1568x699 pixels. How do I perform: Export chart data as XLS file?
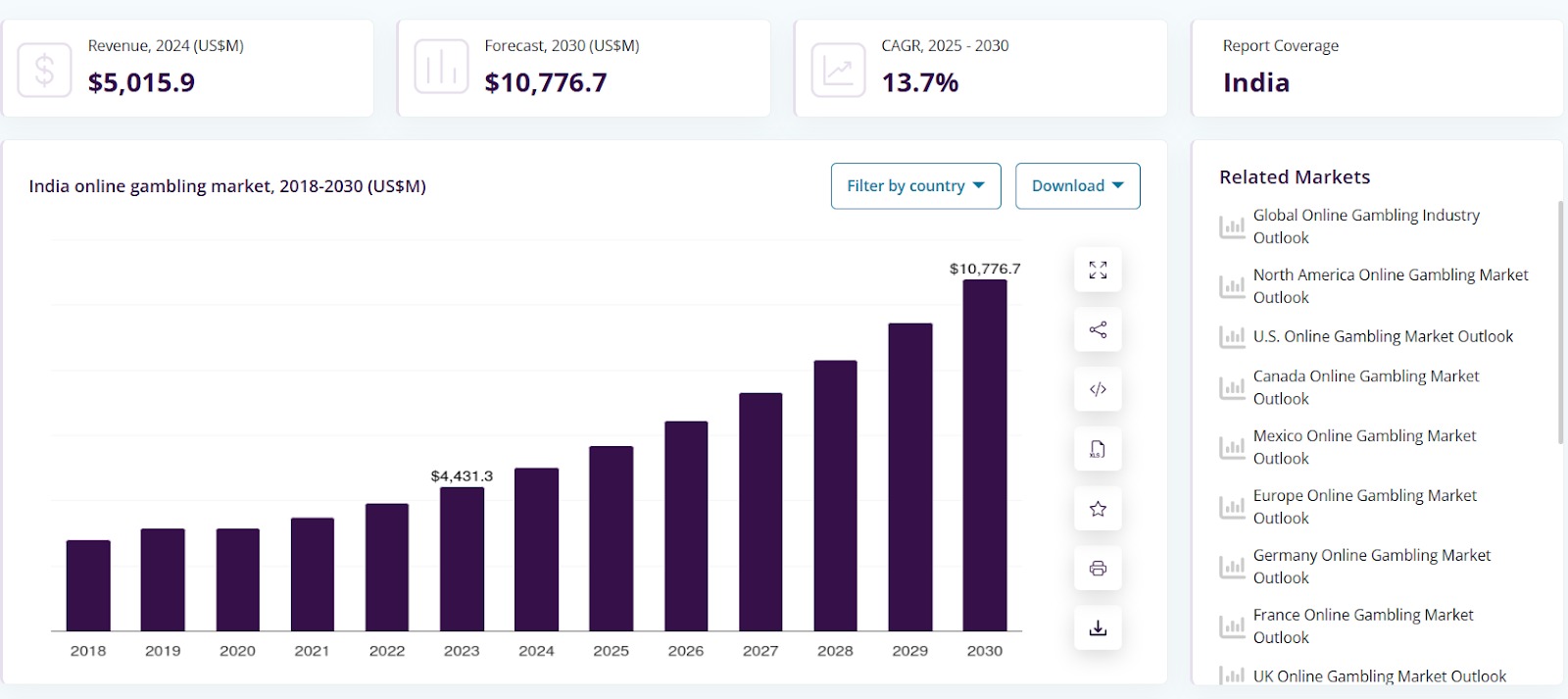pos(1098,449)
